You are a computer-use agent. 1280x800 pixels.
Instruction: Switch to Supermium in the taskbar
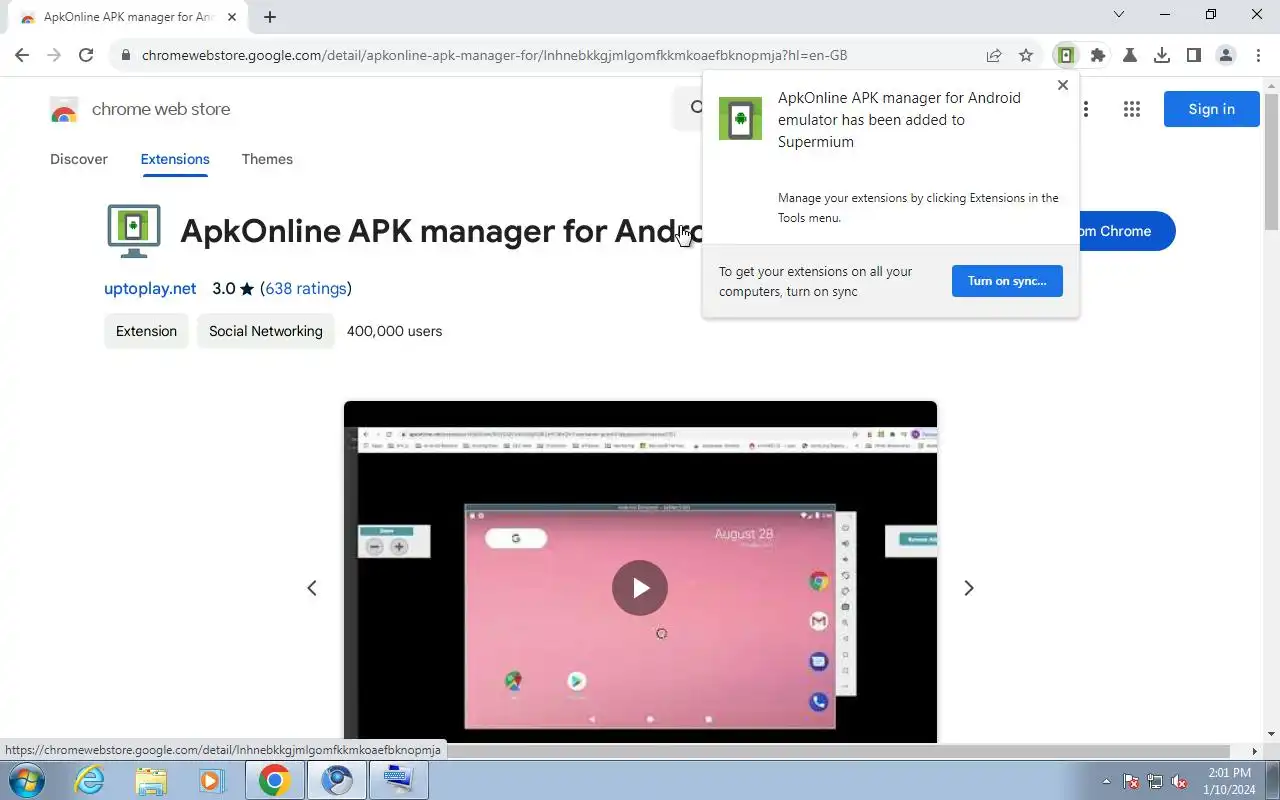tap(336, 780)
